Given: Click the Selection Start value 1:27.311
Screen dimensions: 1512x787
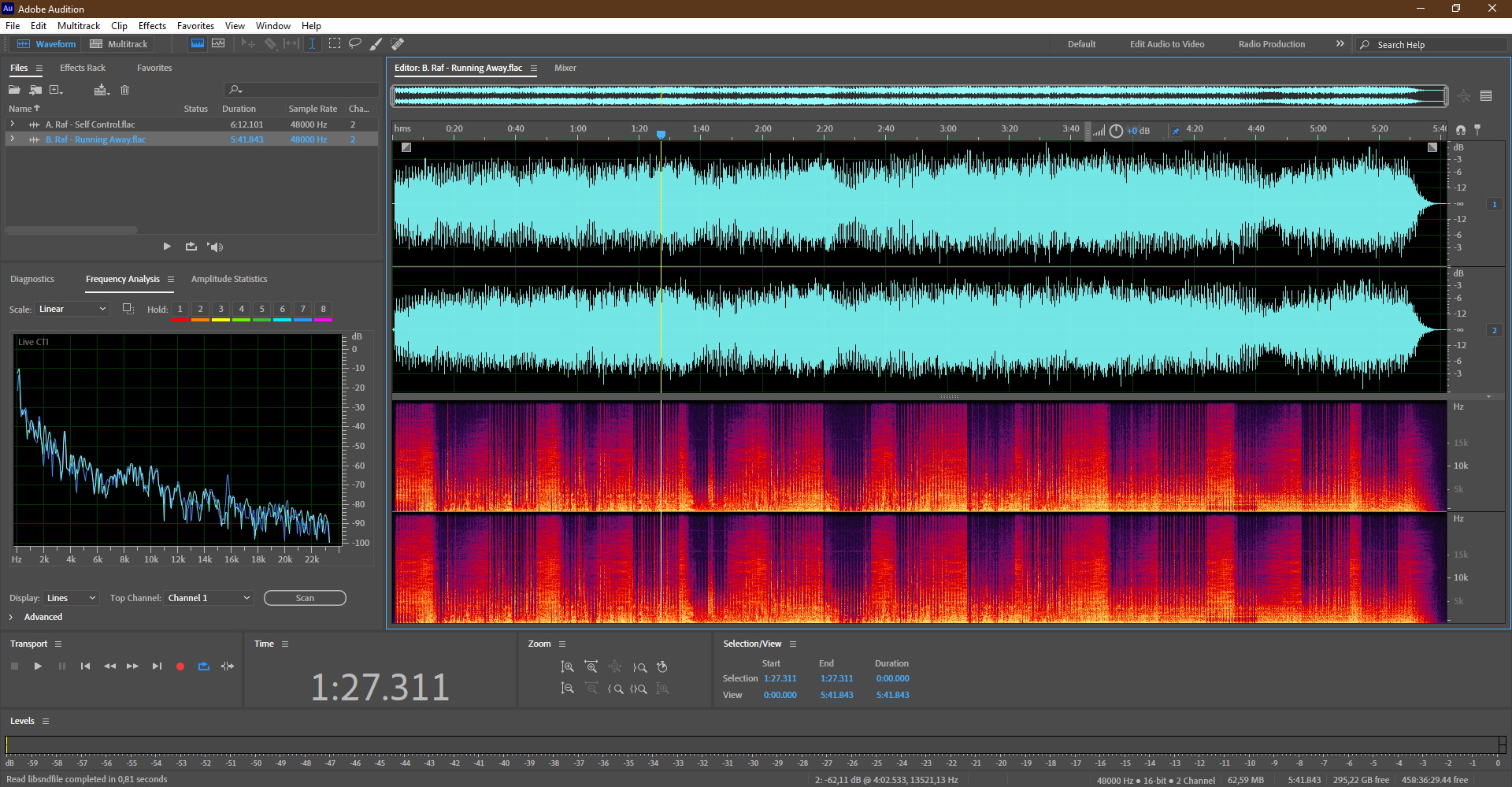Looking at the screenshot, I should click(x=780, y=678).
